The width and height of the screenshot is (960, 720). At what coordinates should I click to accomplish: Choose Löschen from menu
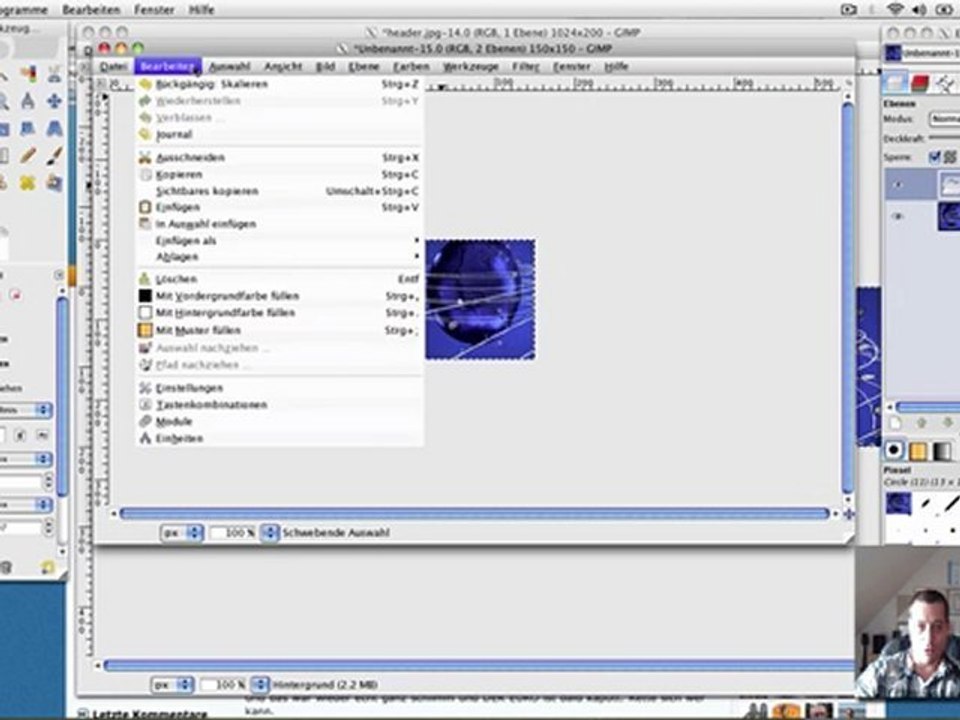(x=279, y=279)
